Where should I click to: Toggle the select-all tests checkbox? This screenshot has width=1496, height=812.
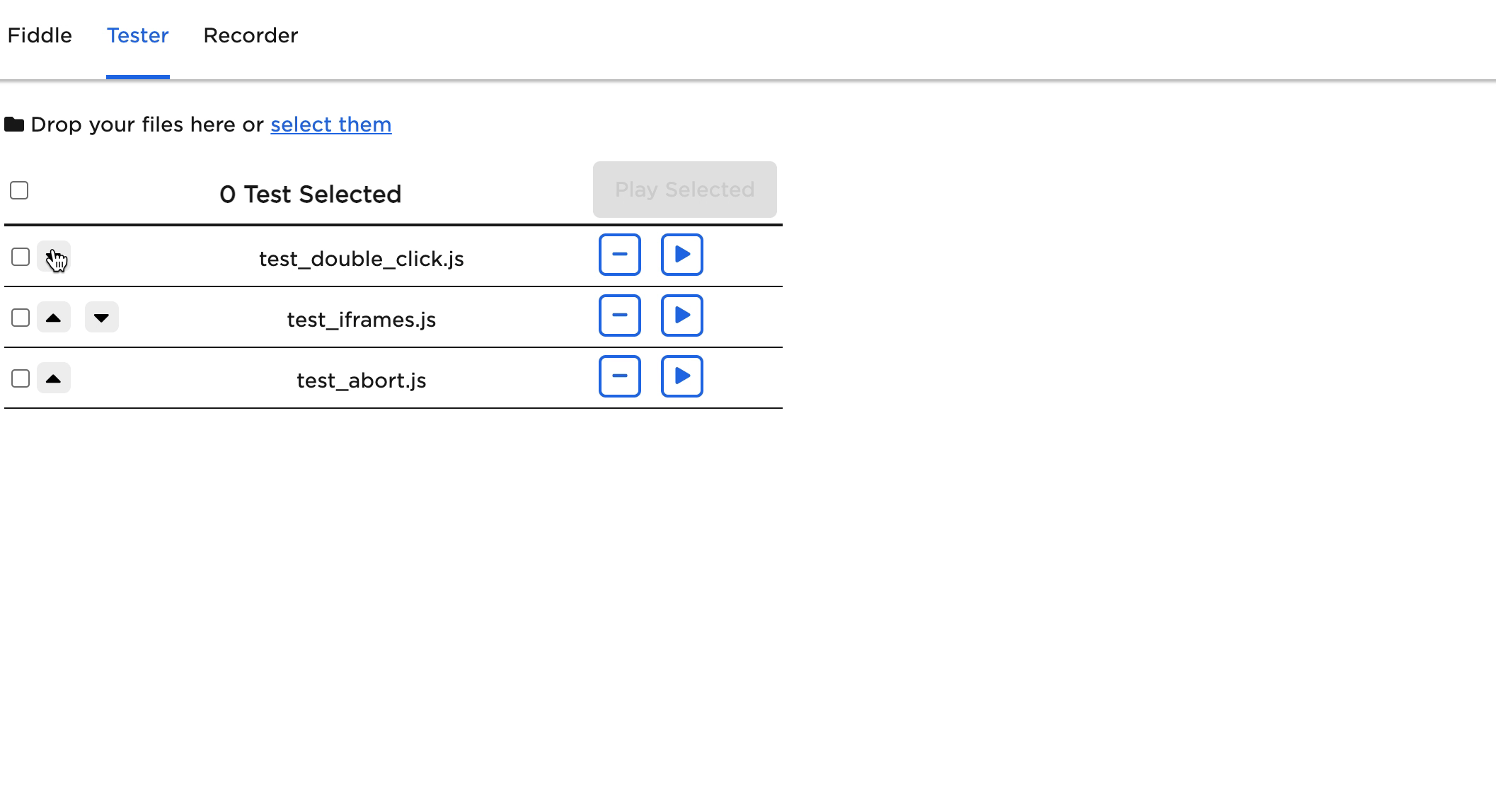click(19, 191)
